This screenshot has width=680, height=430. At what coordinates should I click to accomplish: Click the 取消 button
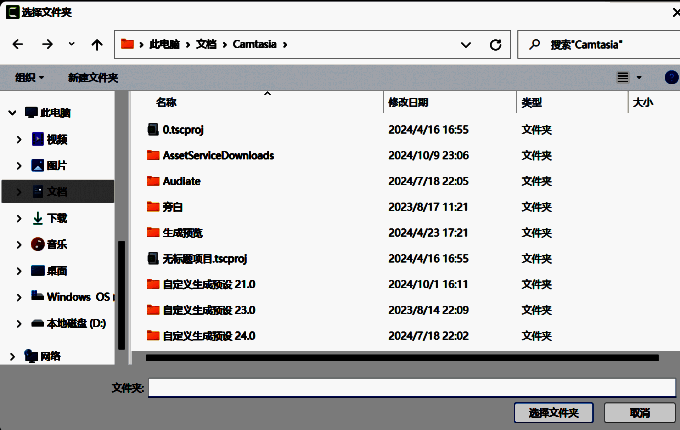(x=639, y=412)
